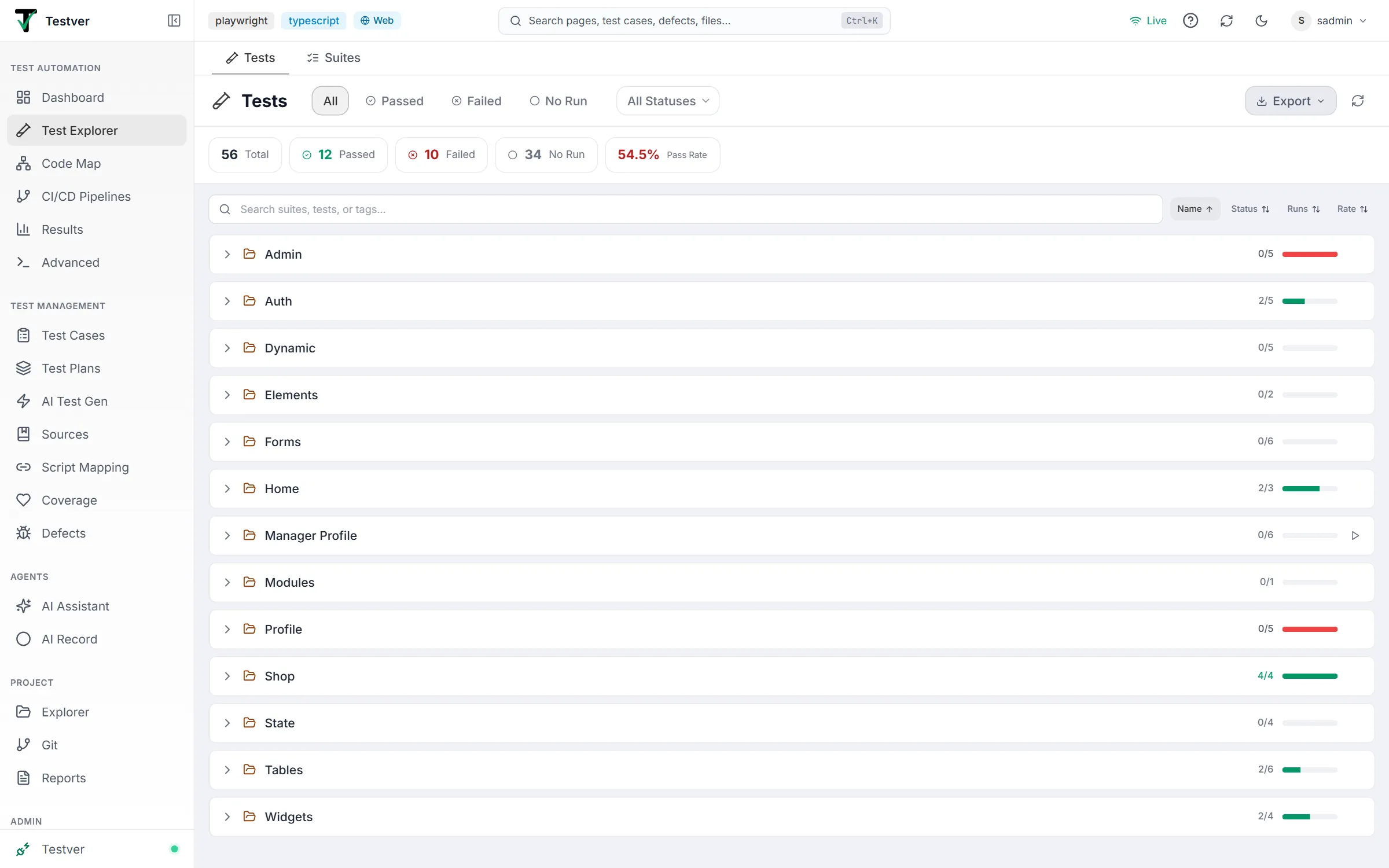
Task: Open Coverage page
Action: point(97,500)
